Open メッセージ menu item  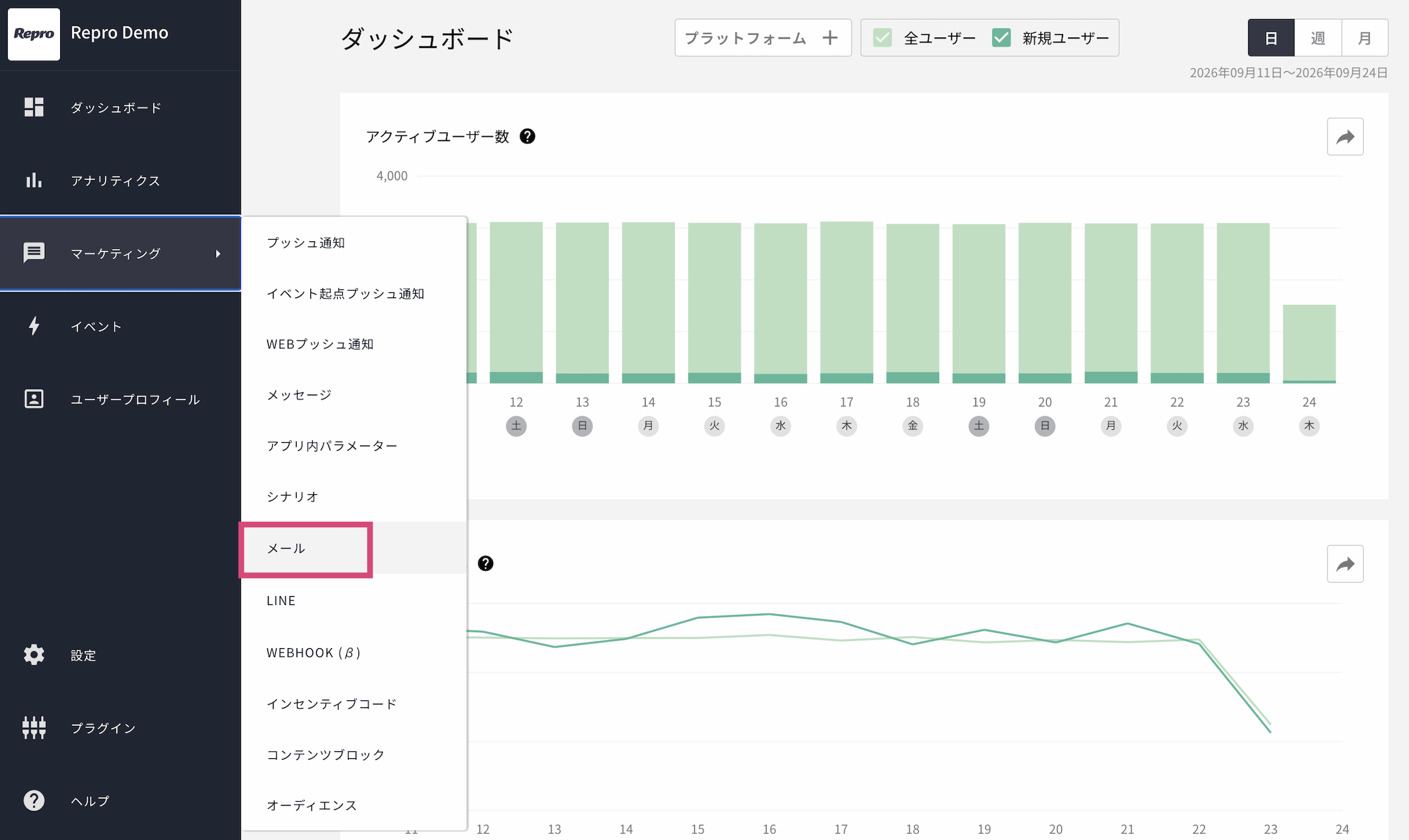[x=354, y=395]
